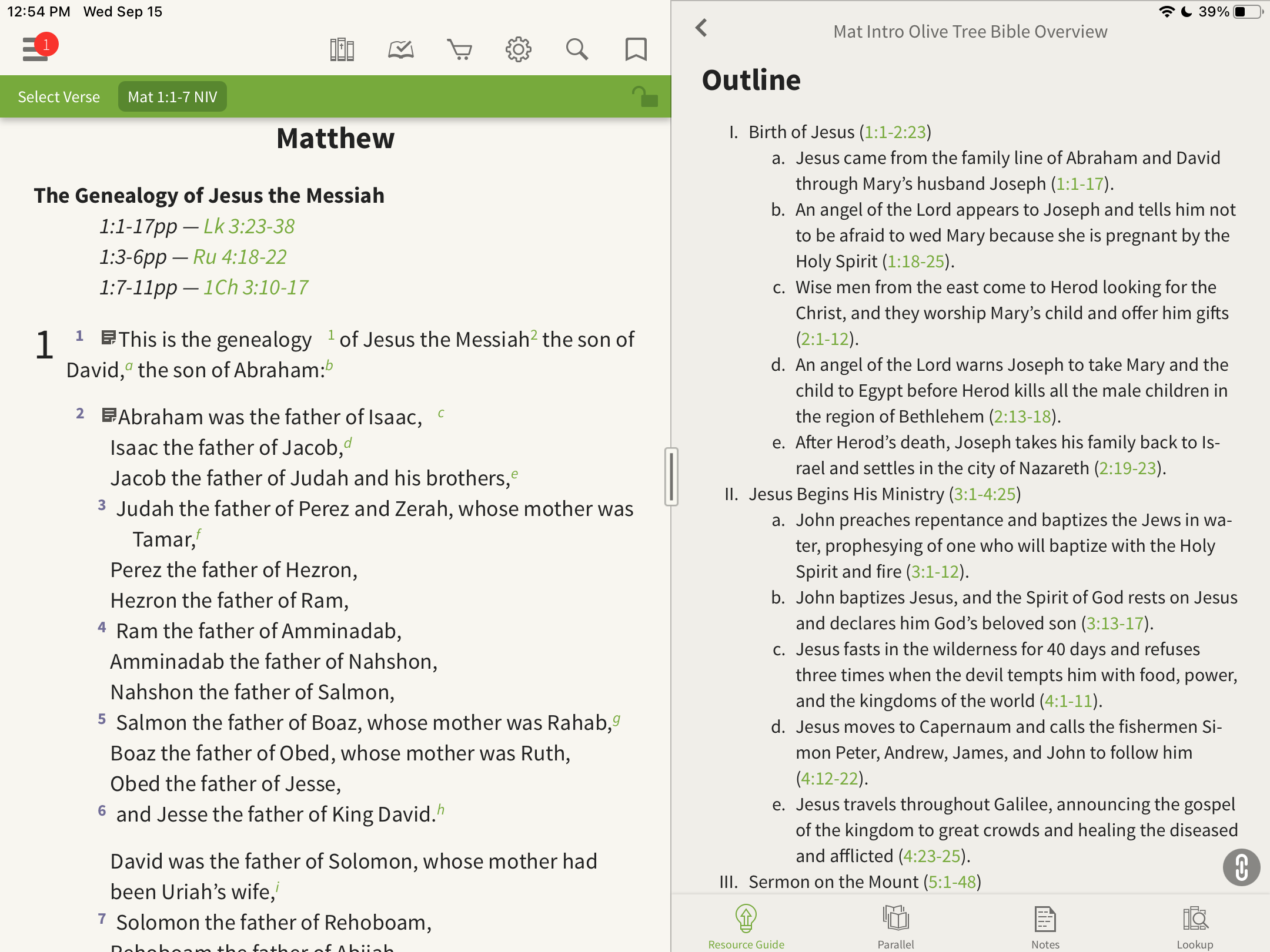Screen dimensions: 1270x952
Task: Switch to the Notes tab
Action: (x=1045, y=927)
